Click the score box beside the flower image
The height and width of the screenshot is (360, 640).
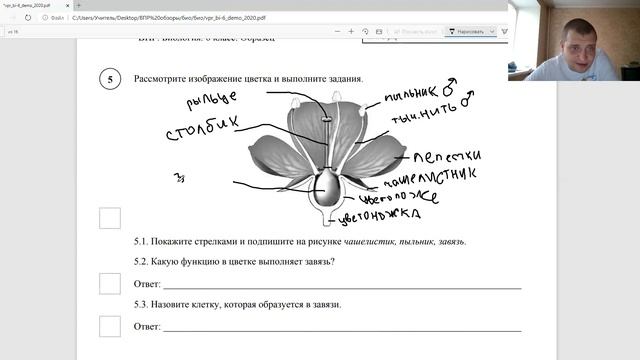[x=110, y=218]
